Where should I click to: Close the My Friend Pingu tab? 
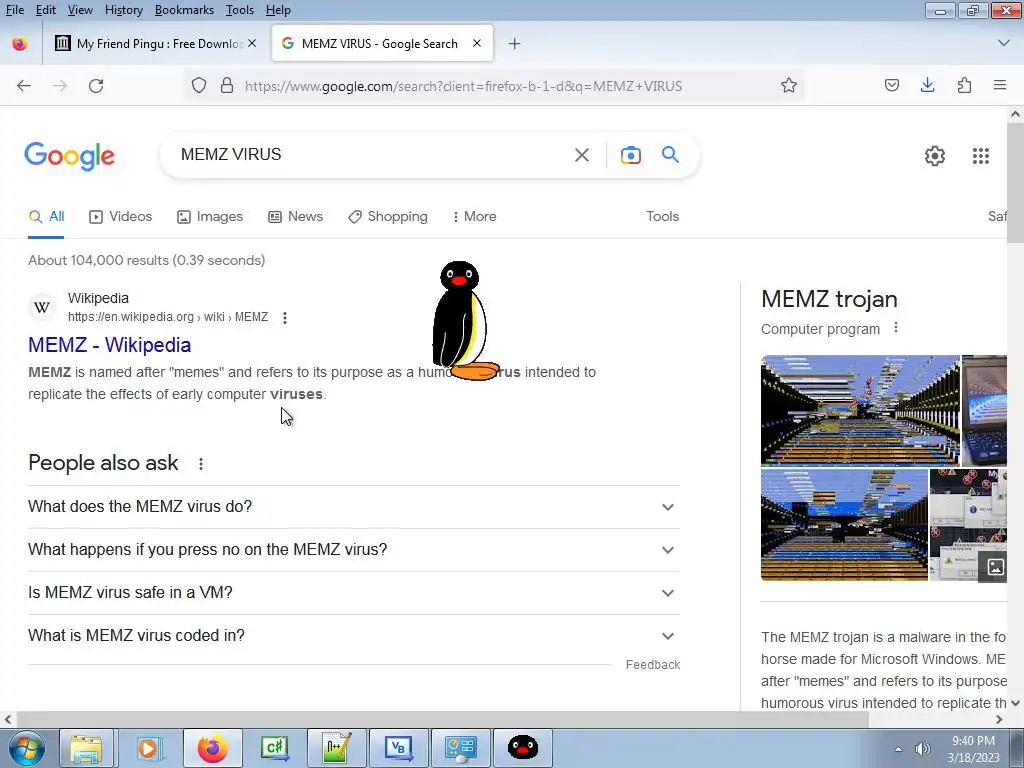[x=252, y=43]
